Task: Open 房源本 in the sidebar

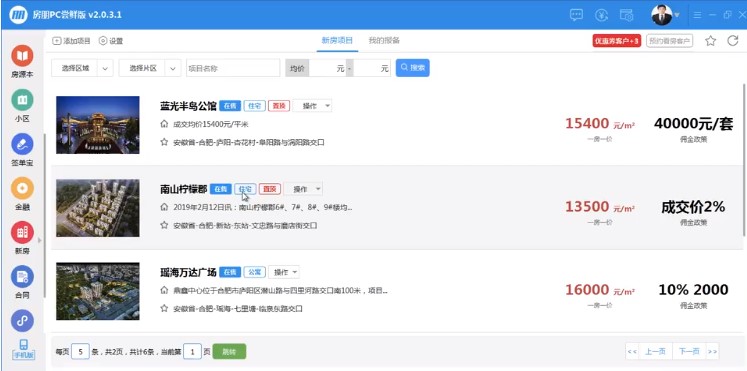Action: pos(22,56)
